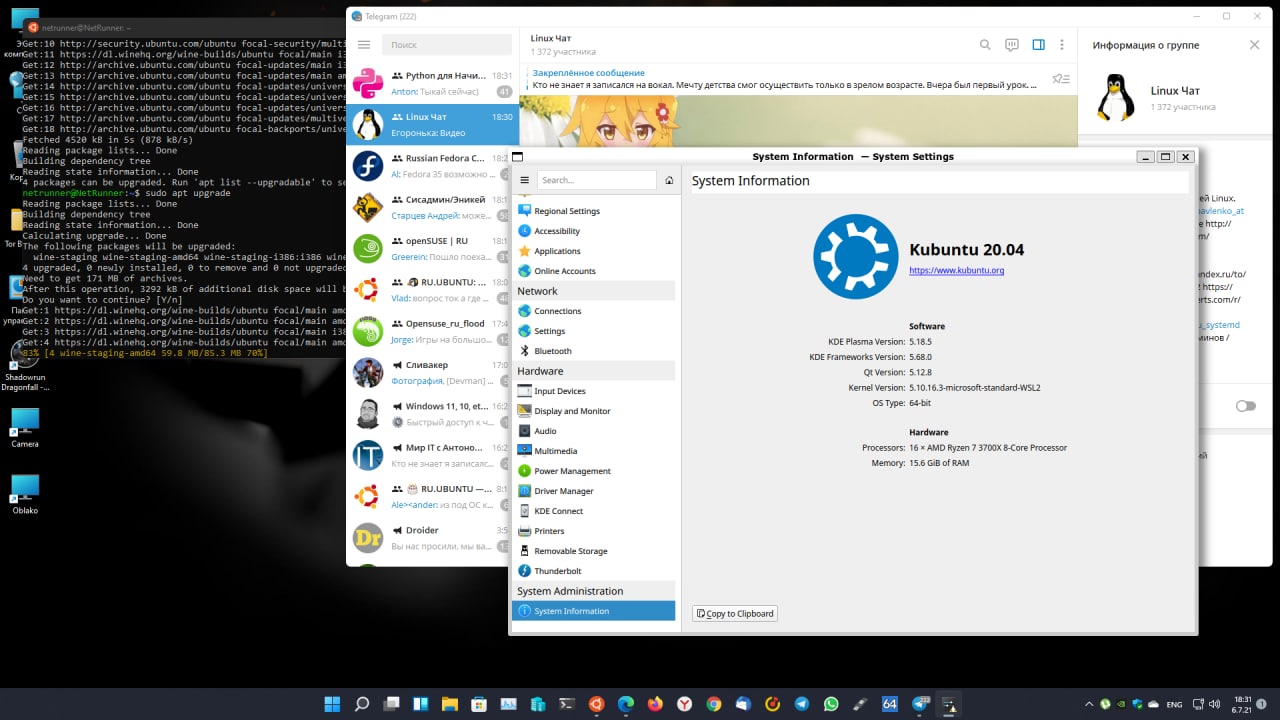Open Driver Manager
The width and height of the screenshot is (1280, 720).
(594, 491)
